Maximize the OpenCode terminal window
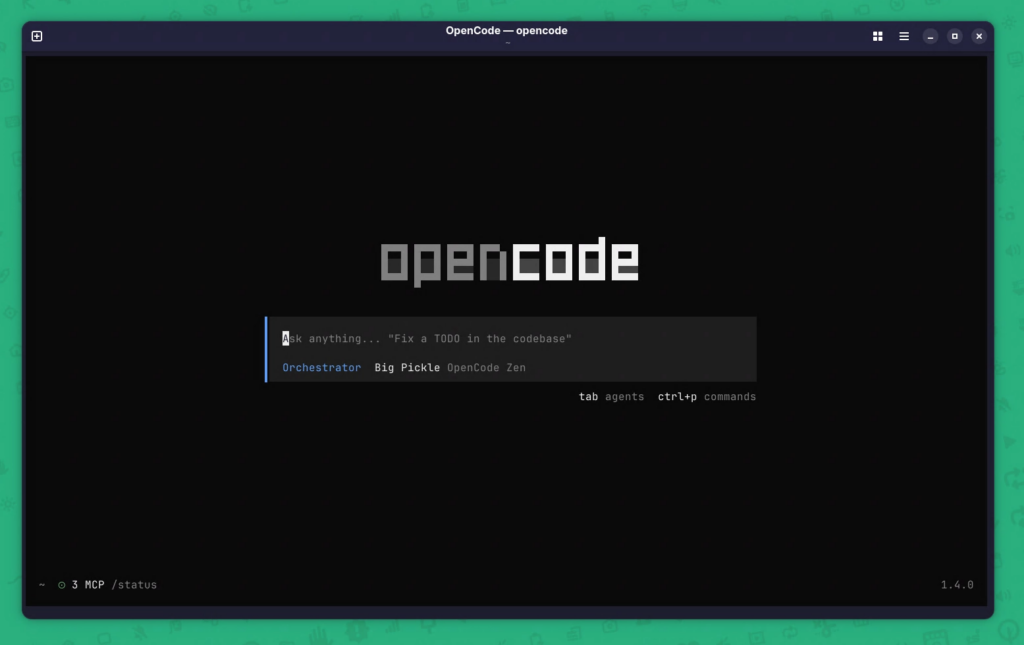This screenshot has width=1024, height=645. (x=954, y=36)
